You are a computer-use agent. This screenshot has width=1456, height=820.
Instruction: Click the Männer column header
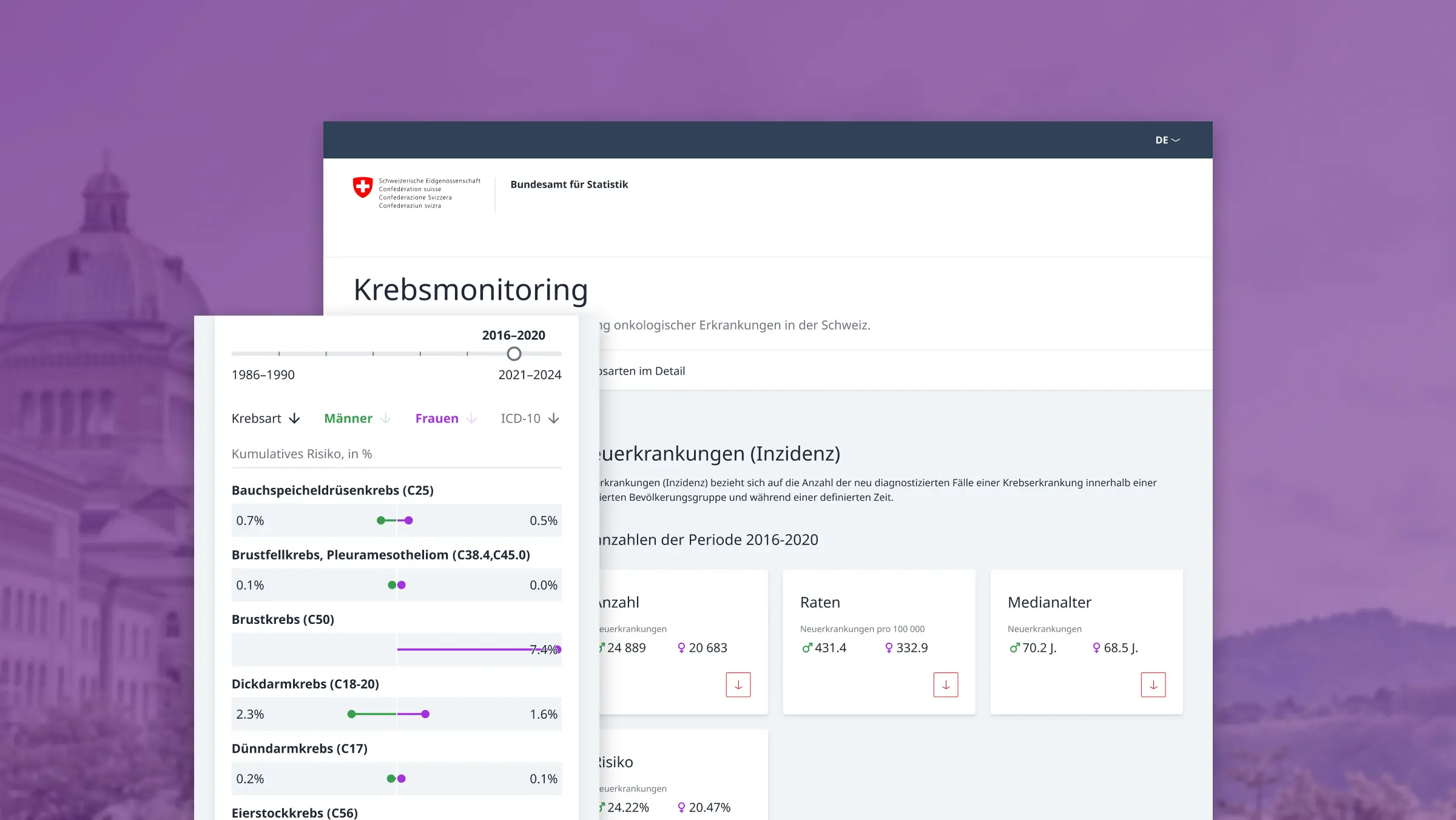348,419
